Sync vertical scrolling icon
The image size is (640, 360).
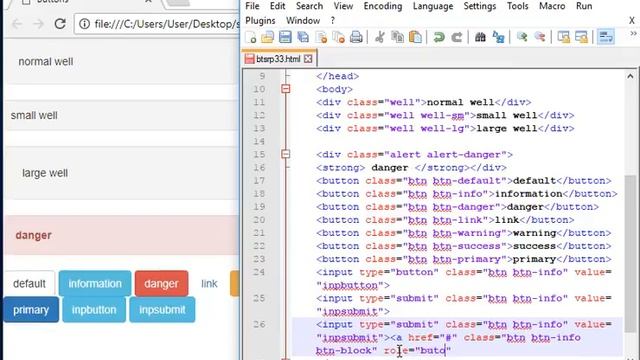564,38
